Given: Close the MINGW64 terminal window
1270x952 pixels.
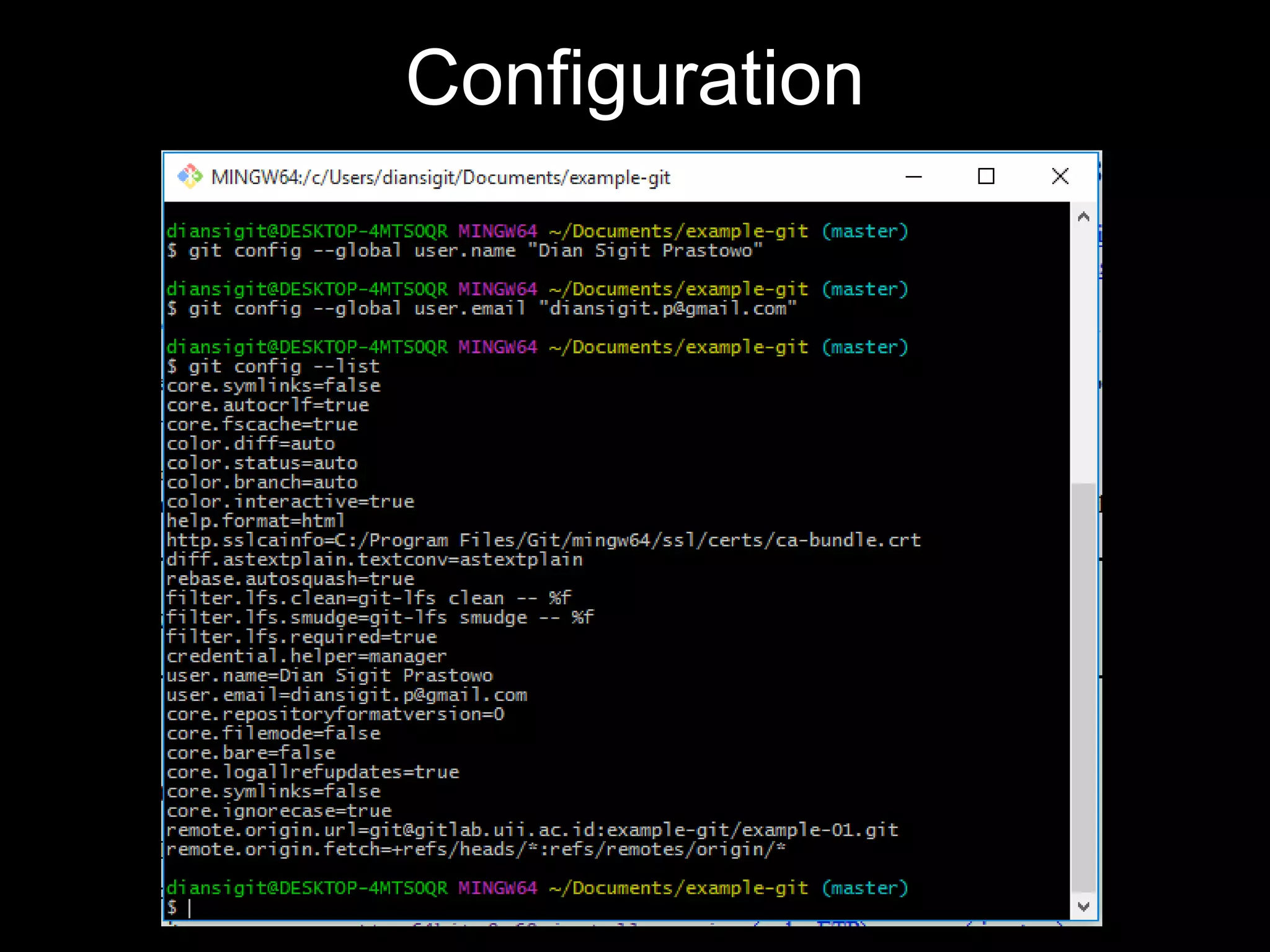Looking at the screenshot, I should [1060, 177].
